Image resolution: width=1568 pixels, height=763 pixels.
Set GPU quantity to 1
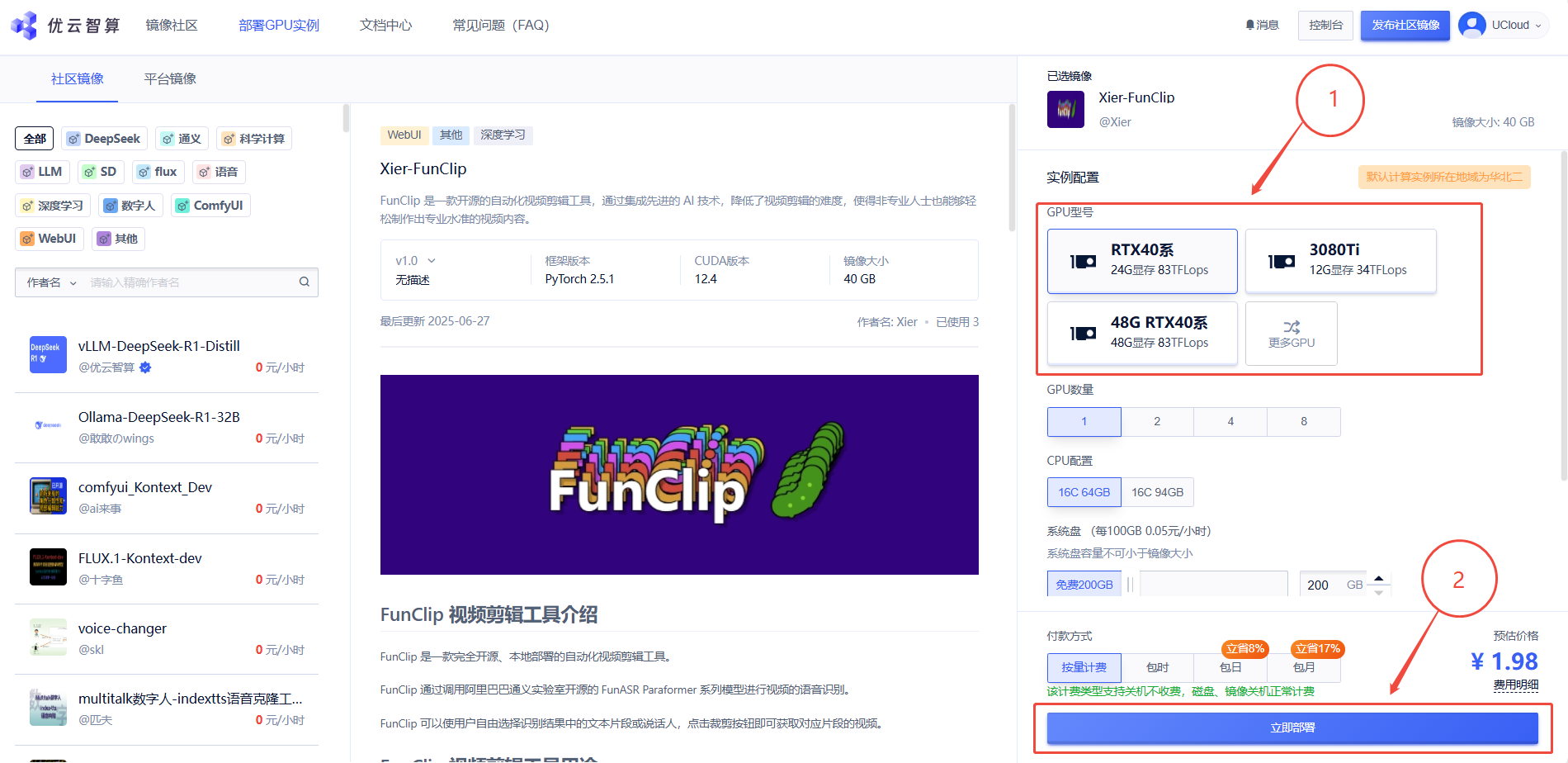pyautogui.click(x=1084, y=422)
